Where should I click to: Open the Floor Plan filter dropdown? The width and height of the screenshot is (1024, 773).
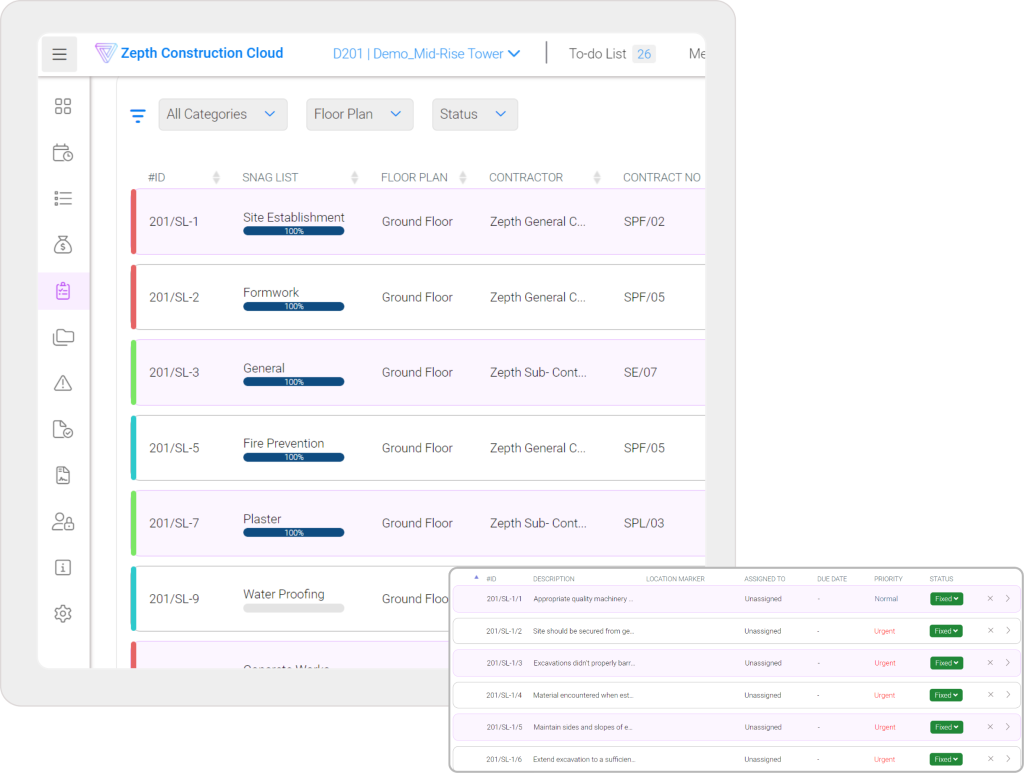(359, 114)
